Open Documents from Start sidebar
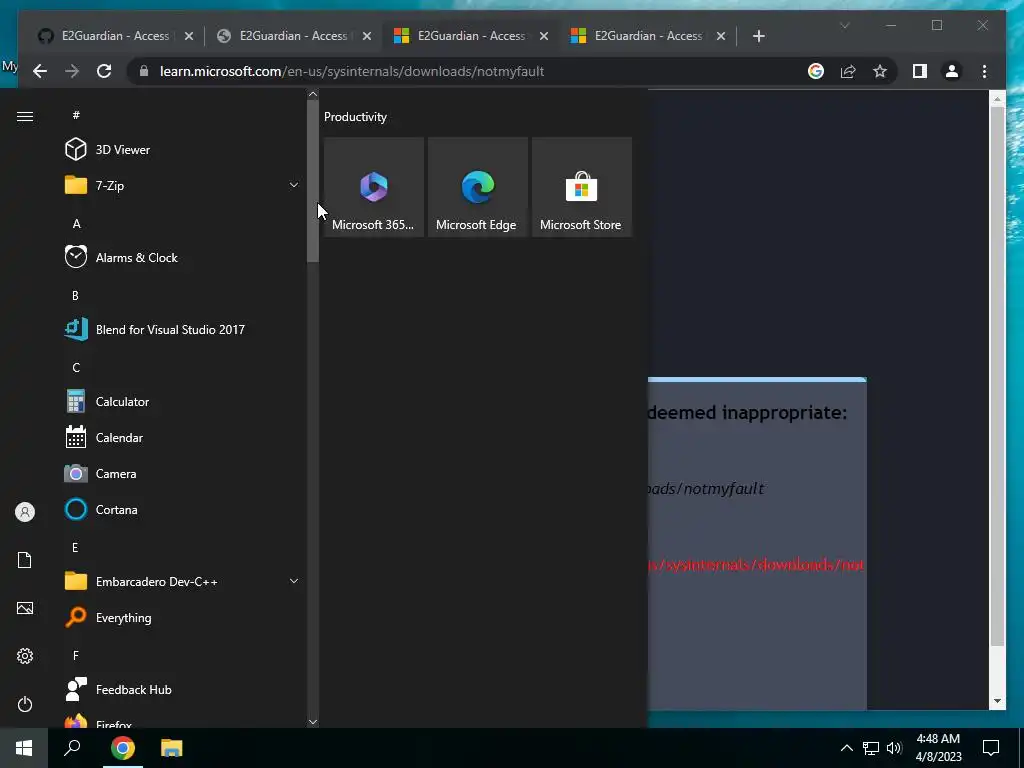This screenshot has width=1024, height=768. tap(25, 560)
